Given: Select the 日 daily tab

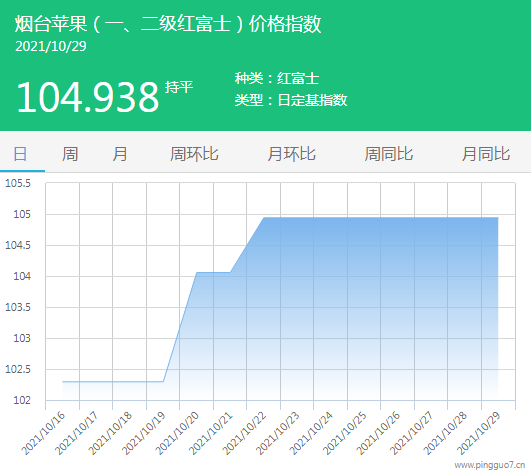Looking at the screenshot, I should (x=20, y=154).
